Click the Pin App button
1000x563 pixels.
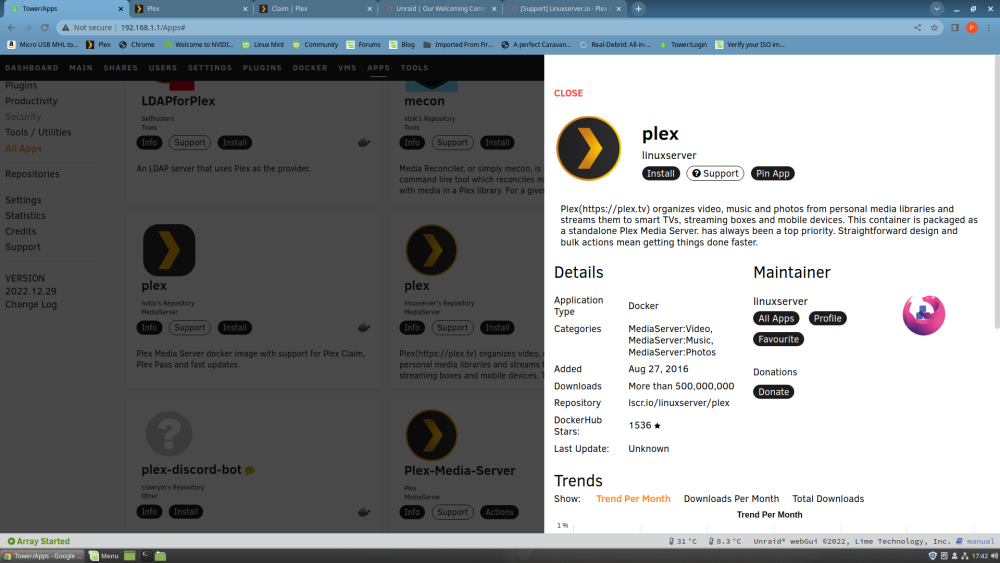tap(772, 173)
